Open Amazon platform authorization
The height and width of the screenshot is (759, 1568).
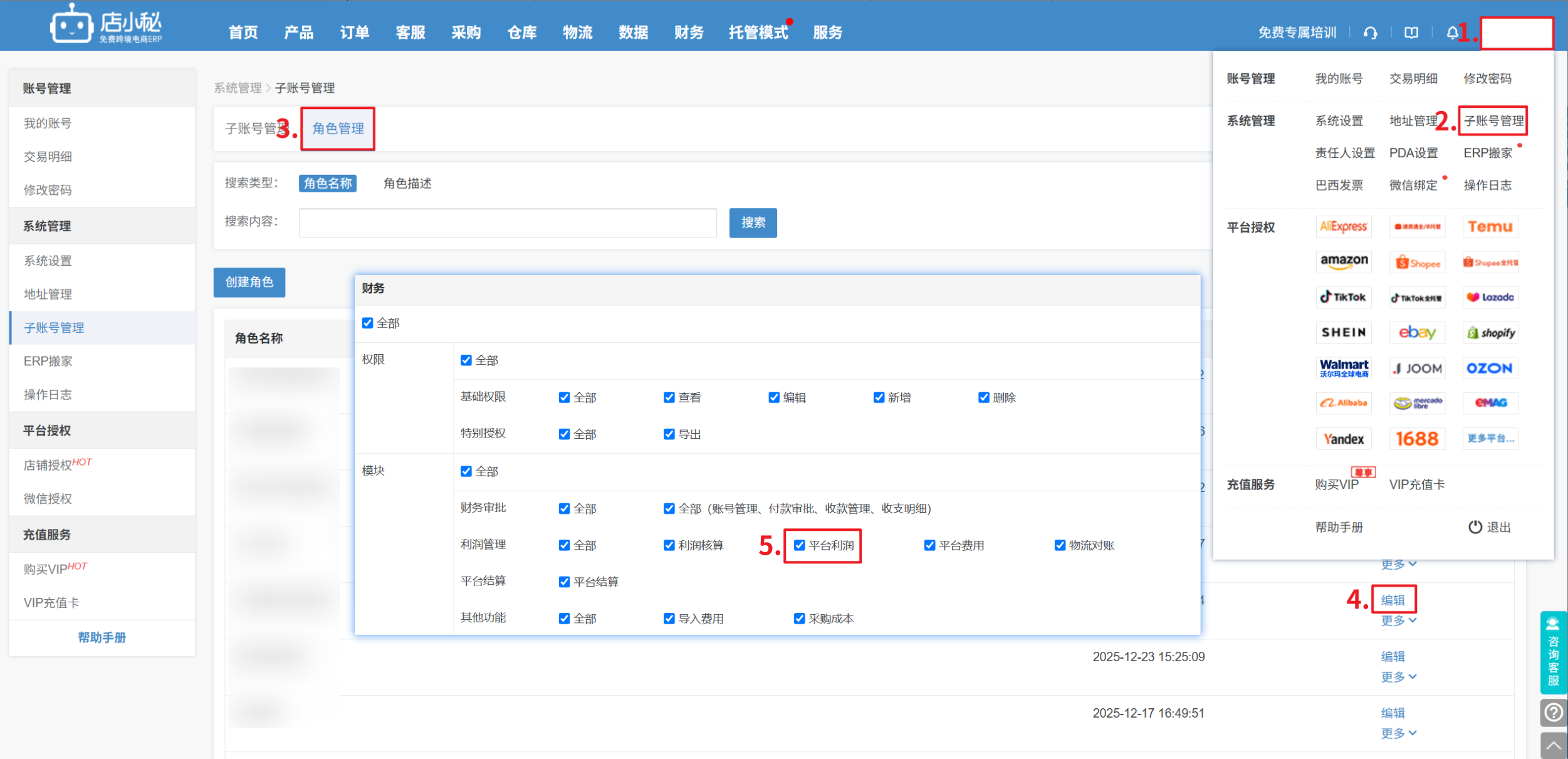(1344, 261)
